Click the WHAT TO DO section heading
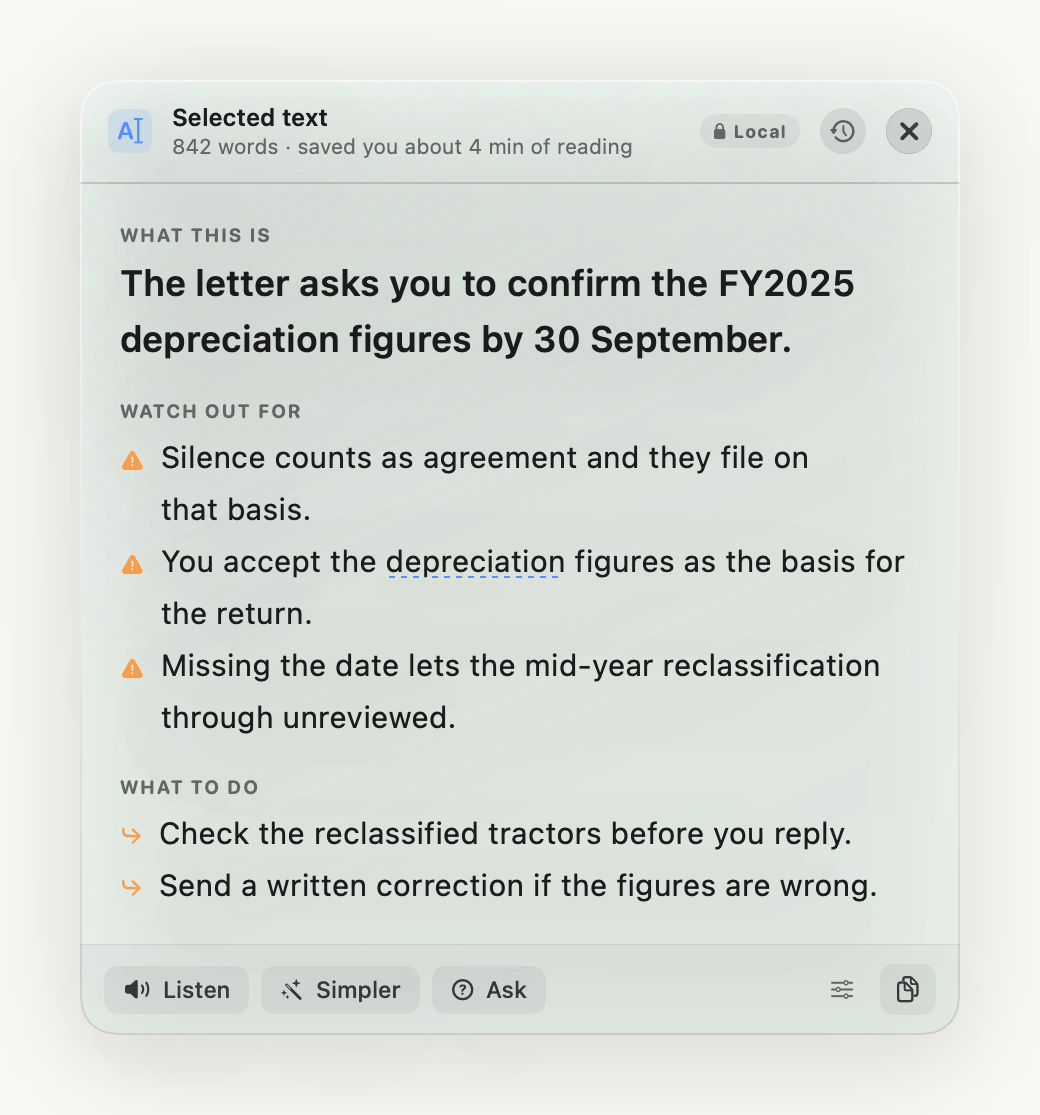Screen dimensions: 1040x1115 189,787
